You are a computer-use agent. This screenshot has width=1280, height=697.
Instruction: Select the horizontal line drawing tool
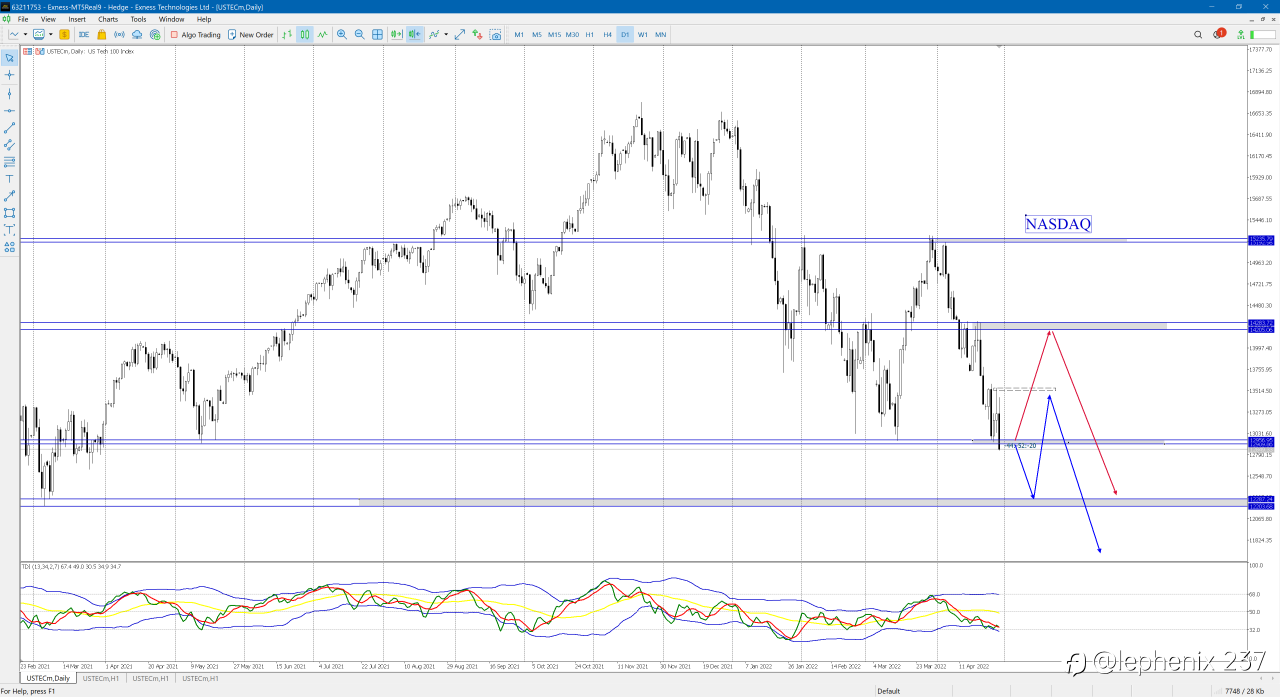pyautogui.click(x=9, y=110)
